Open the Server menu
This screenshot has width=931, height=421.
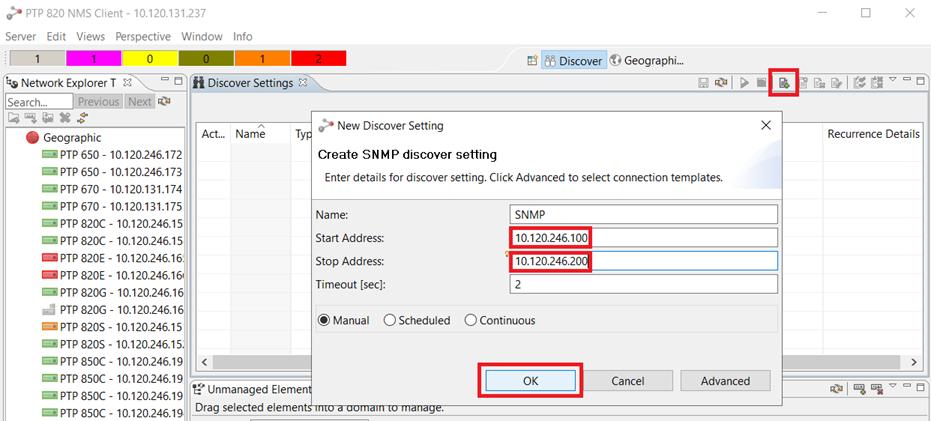click(x=21, y=36)
